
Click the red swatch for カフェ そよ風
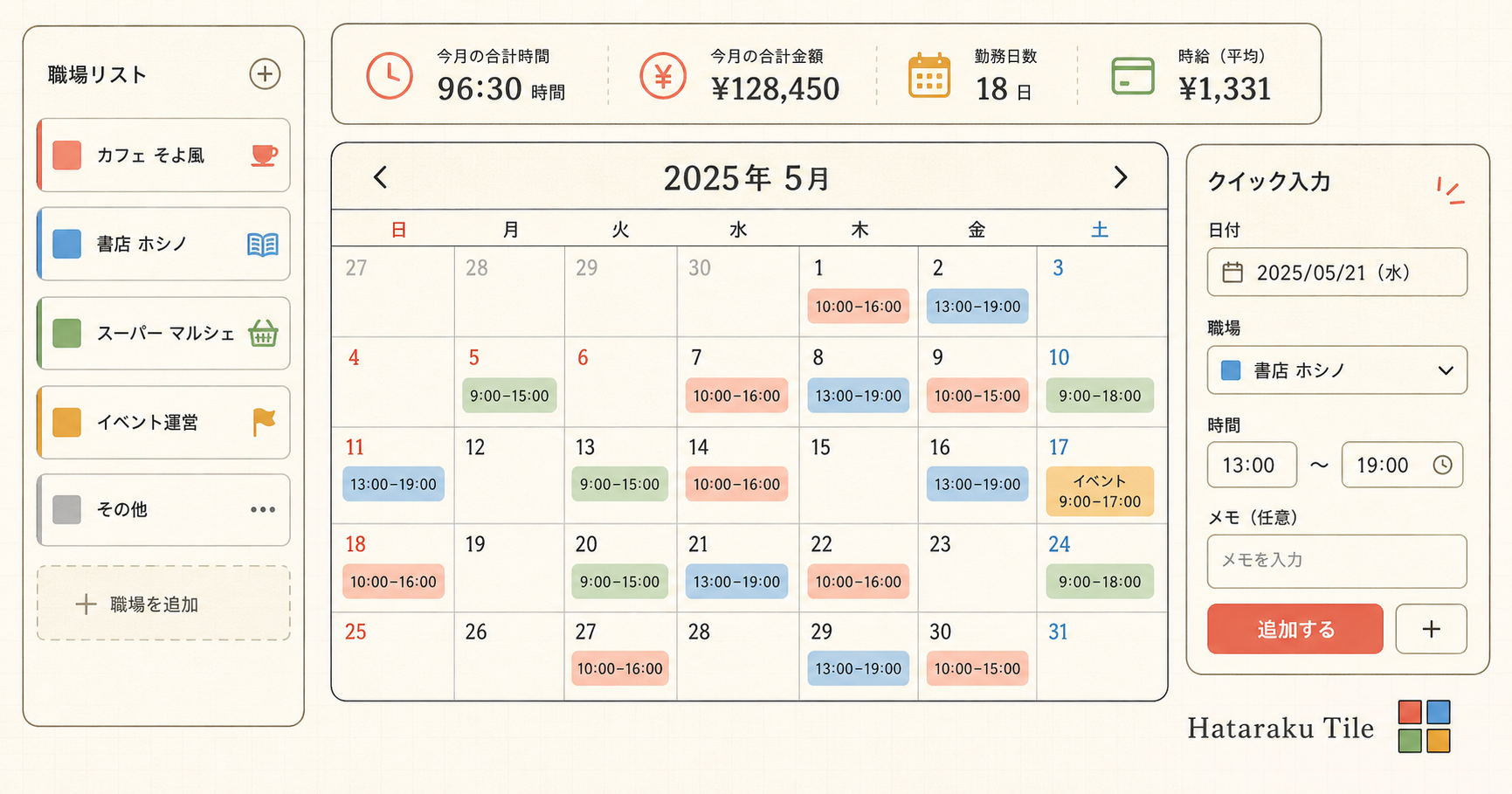click(x=67, y=155)
